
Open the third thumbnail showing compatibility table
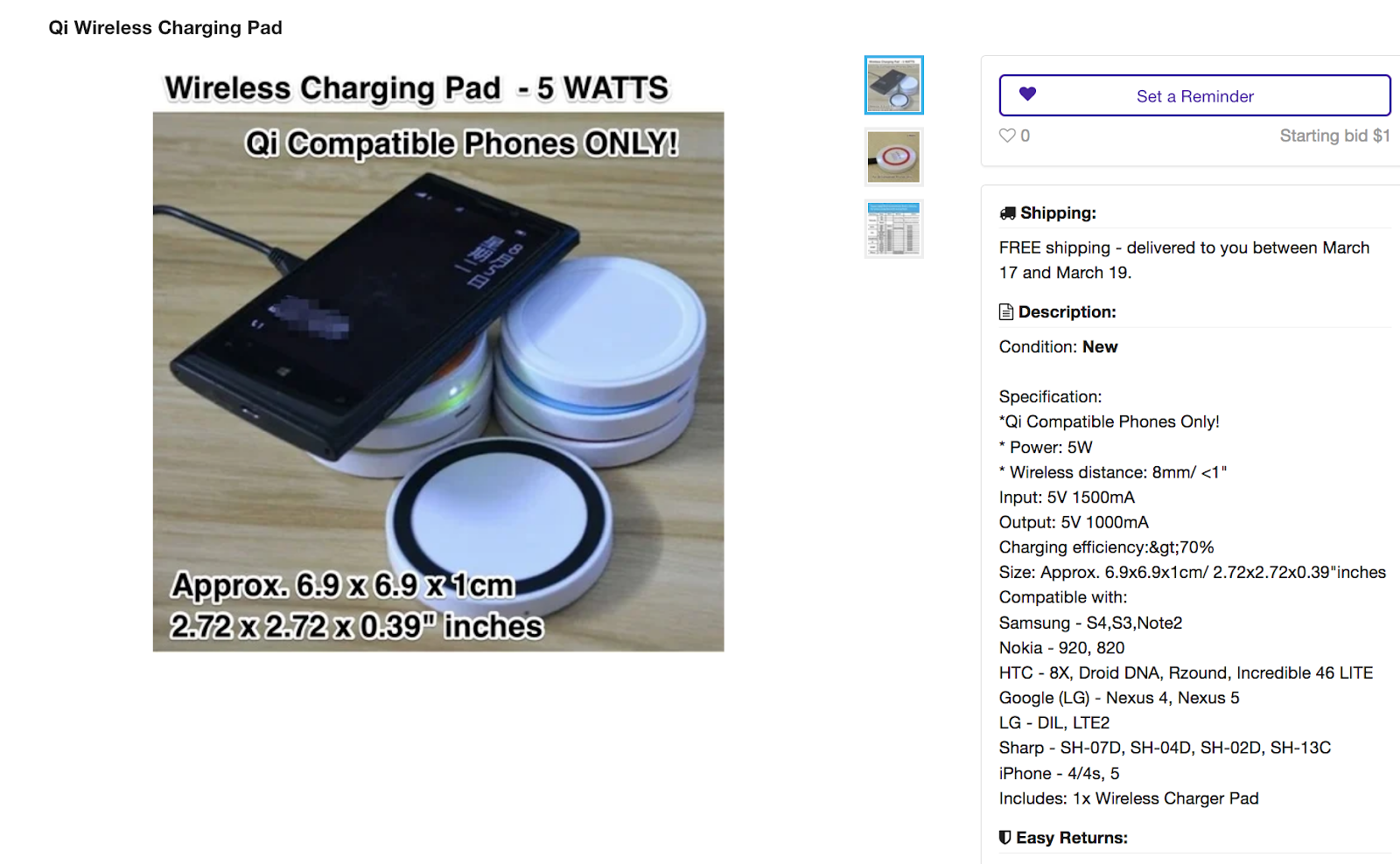[x=893, y=229]
